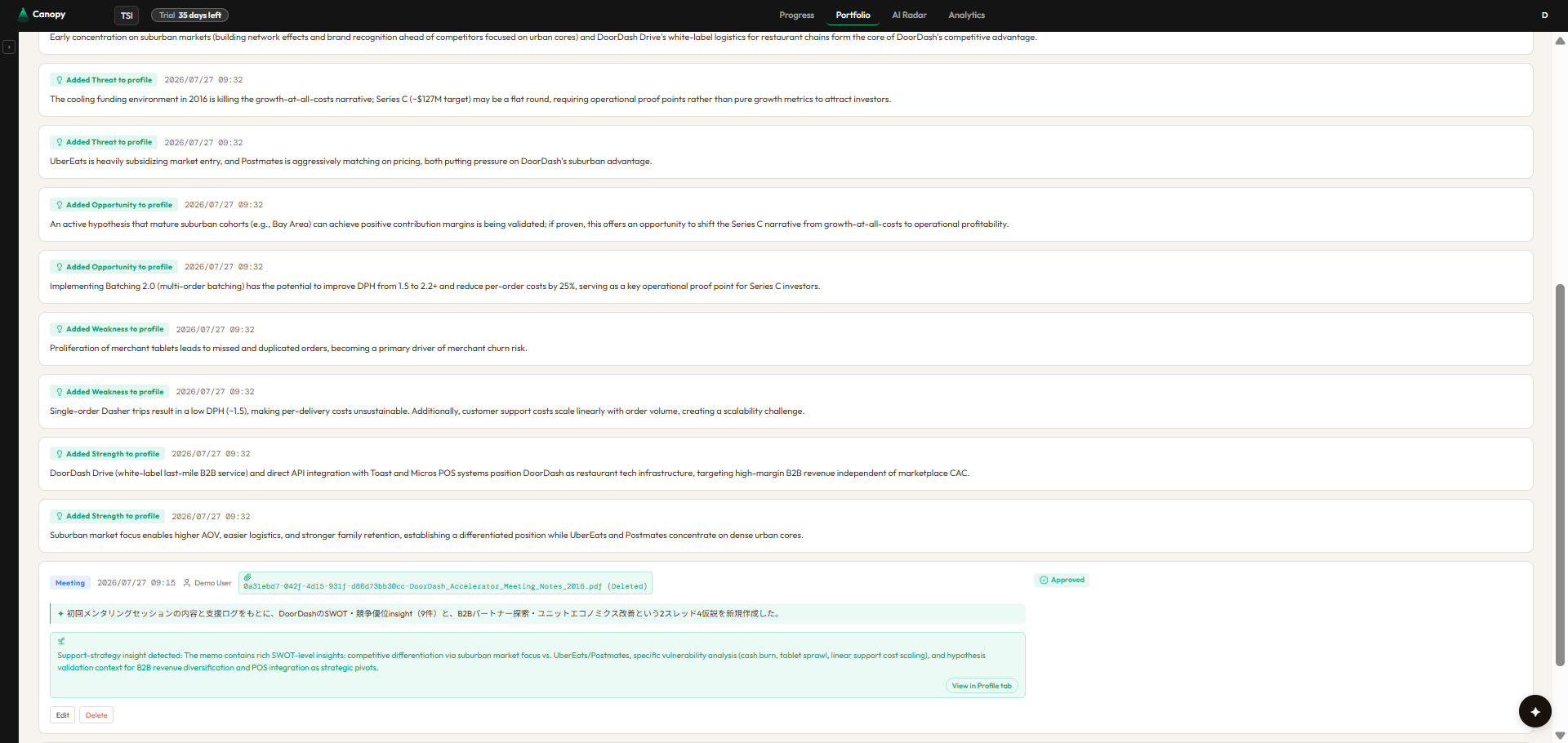The height and width of the screenshot is (743, 1568).
Task: Click the Trial 35 days left badge
Action: [x=189, y=16]
